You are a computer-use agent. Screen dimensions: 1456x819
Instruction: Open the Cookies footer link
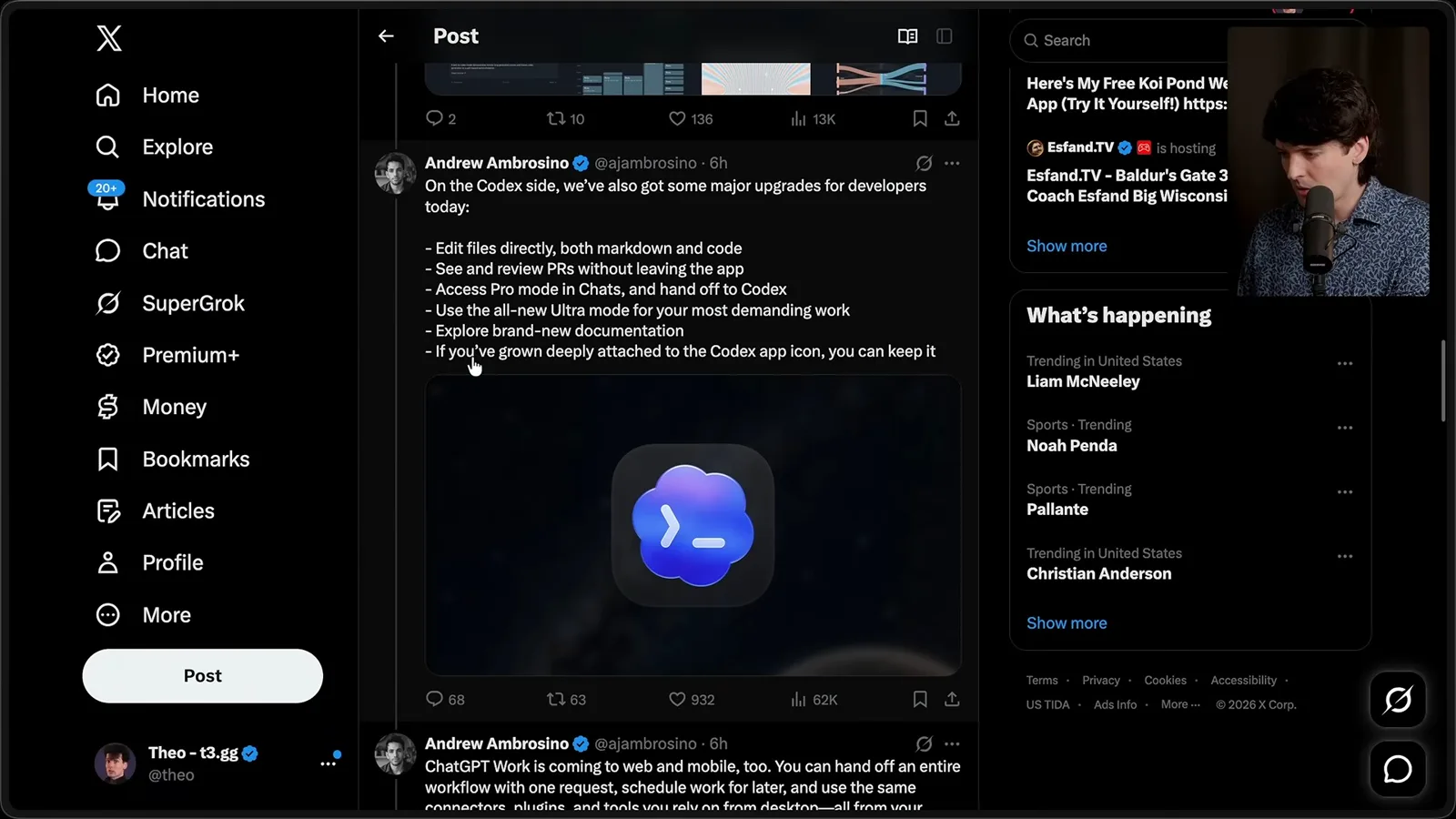pos(1166,681)
